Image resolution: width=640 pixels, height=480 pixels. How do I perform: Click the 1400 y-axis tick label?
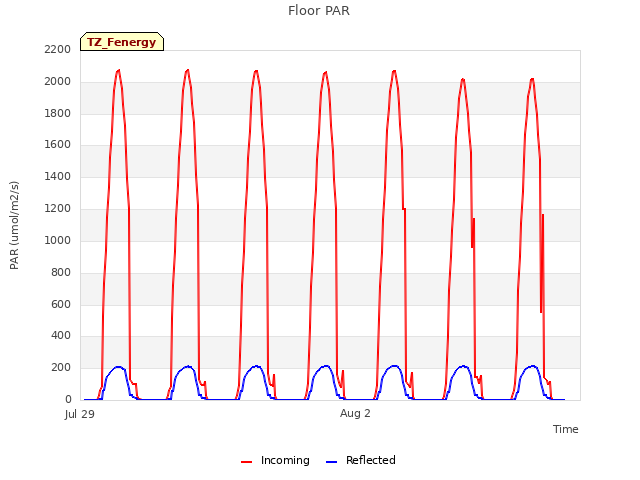pos(58,176)
